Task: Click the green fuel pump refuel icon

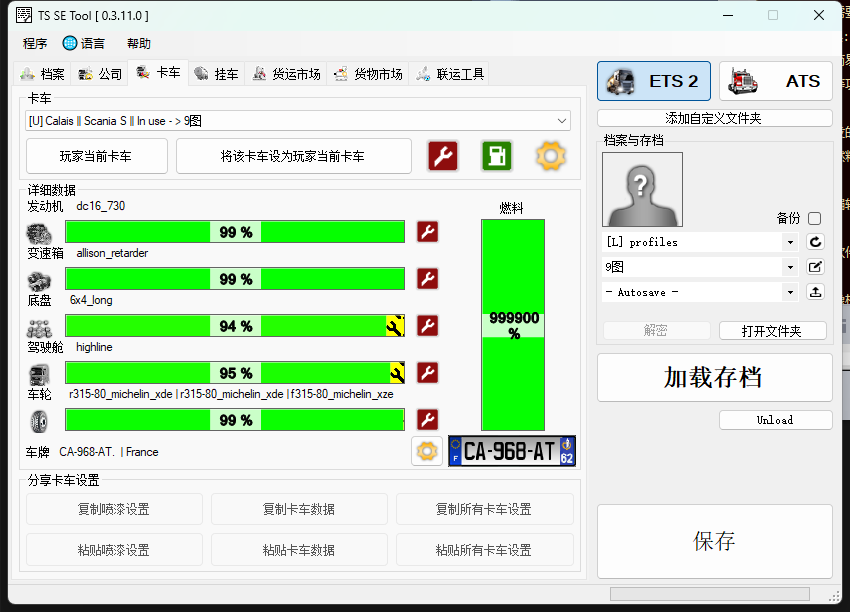Action: pos(497,156)
